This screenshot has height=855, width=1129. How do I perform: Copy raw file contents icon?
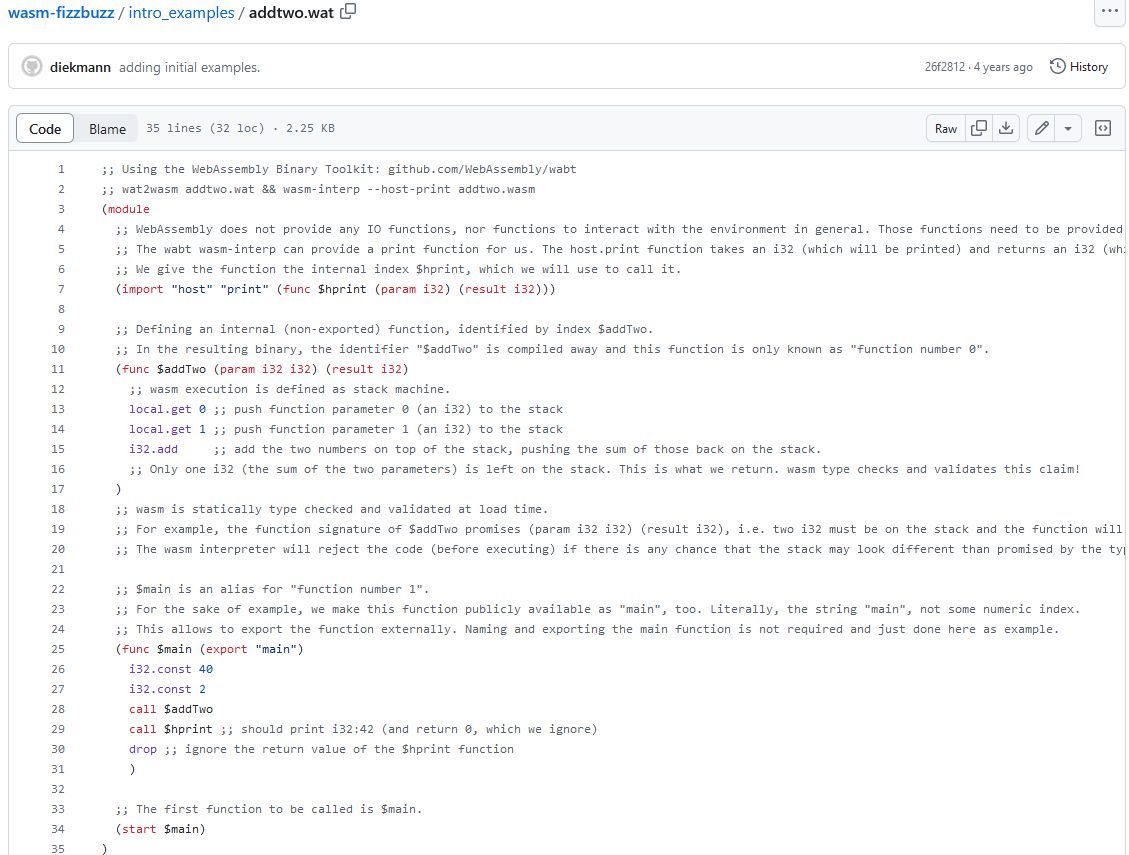(x=979, y=128)
